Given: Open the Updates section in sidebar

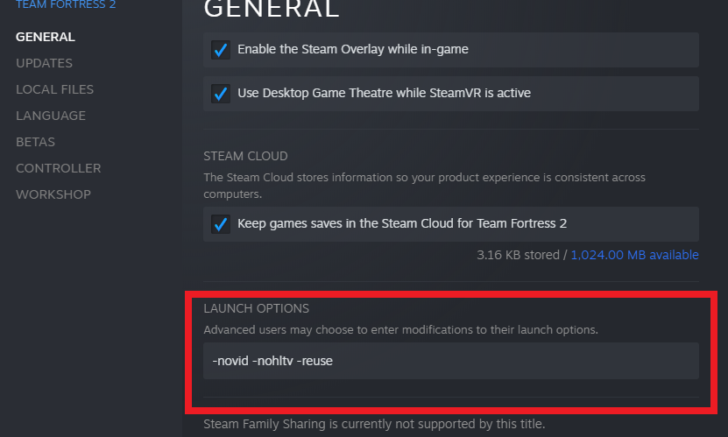Looking at the screenshot, I should (x=44, y=63).
